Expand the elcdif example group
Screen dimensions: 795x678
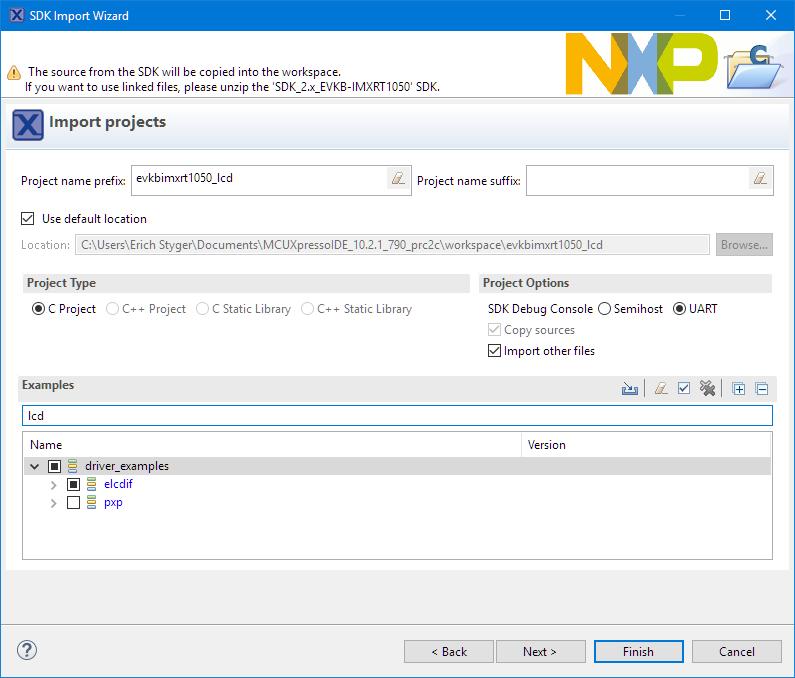54,485
